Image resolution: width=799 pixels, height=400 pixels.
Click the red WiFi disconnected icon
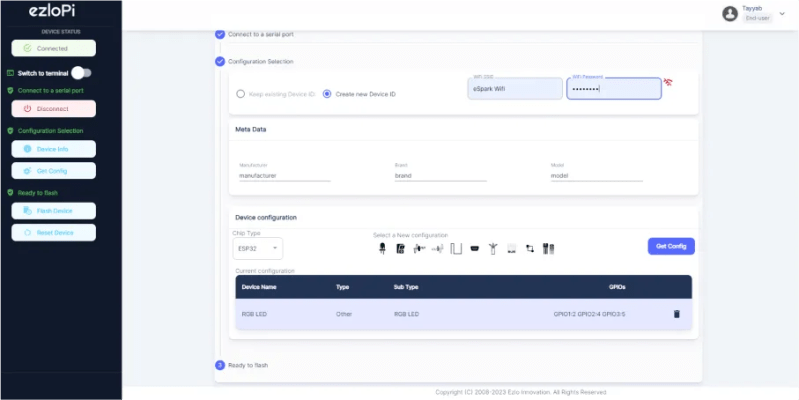click(668, 82)
